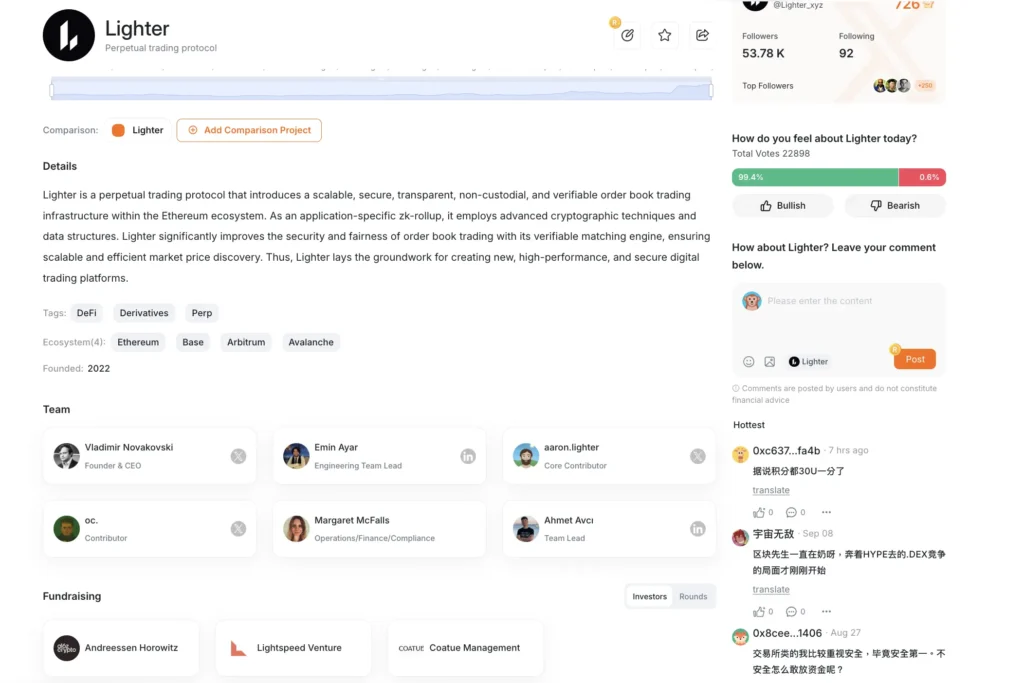The width and height of the screenshot is (1024, 683).
Task: Open Margaret McFalls' avatar photo
Action: tap(296, 529)
